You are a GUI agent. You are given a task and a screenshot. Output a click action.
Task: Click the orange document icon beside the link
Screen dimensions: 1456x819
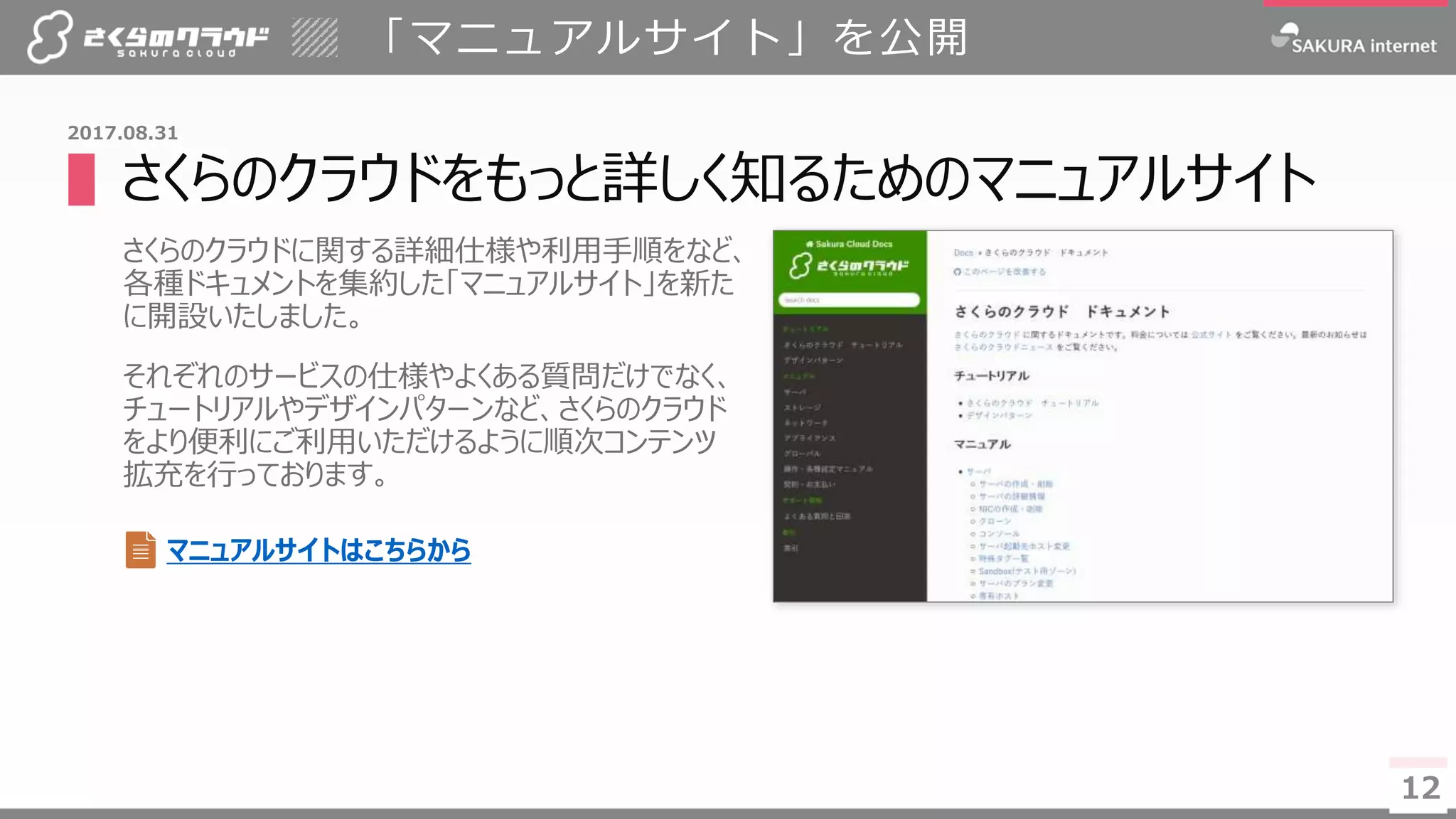click(x=140, y=550)
